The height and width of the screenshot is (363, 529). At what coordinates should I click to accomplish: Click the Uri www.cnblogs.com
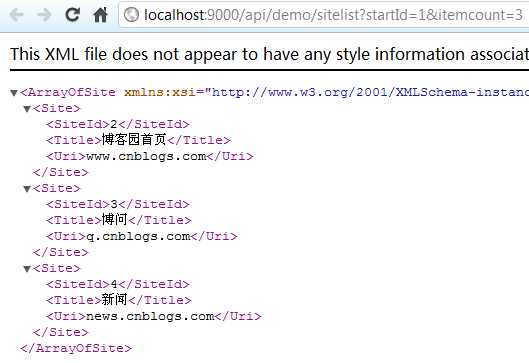tap(149, 156)
